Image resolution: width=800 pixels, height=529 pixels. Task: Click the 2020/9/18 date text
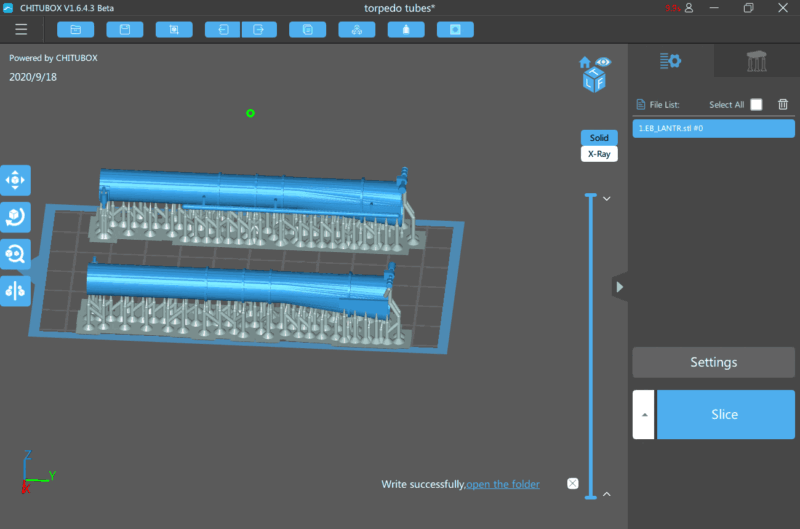pos(33,77)
